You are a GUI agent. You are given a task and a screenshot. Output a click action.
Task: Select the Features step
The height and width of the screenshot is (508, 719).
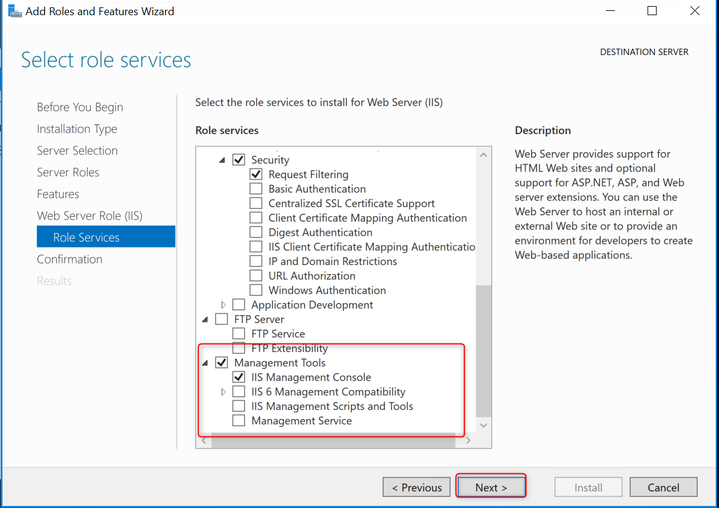(58, 194)
